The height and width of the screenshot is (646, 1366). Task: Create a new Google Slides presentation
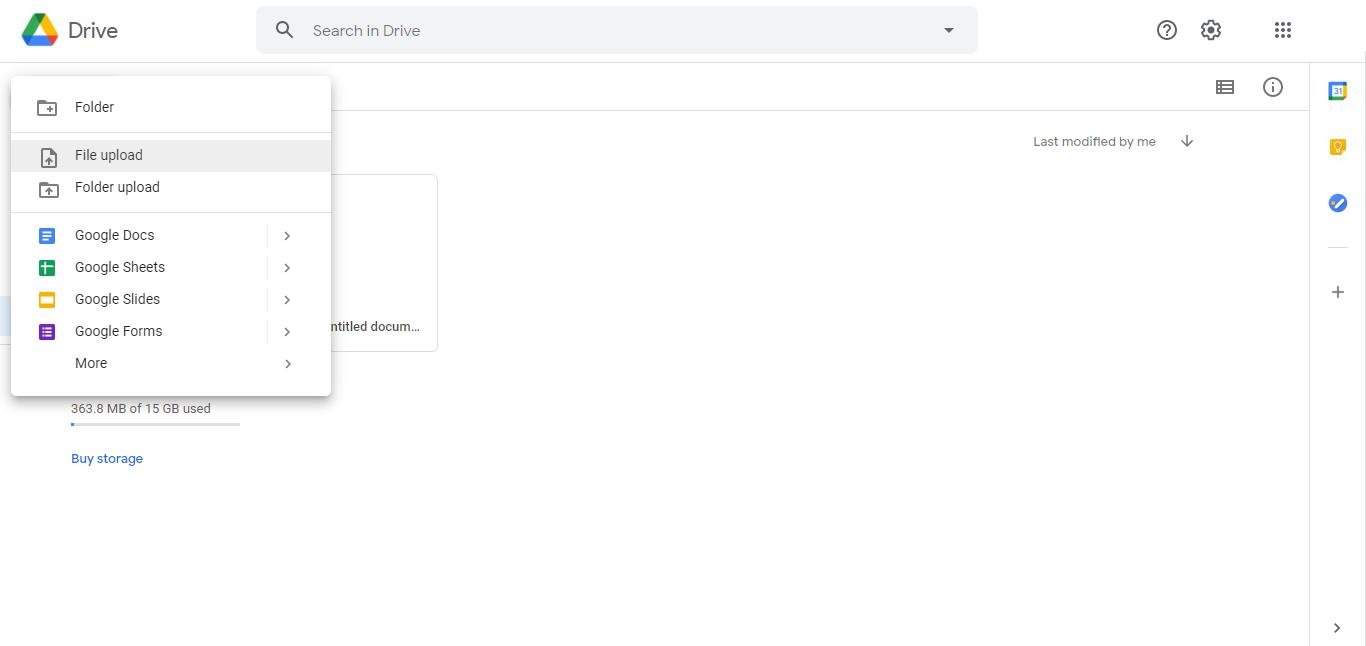click(x=139, y=299)
